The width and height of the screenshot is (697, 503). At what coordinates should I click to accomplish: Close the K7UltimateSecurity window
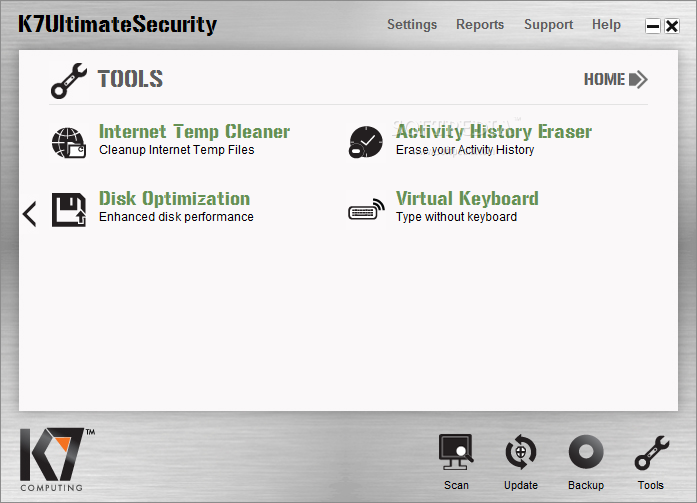pyautogui.click(x=672, y=26)
